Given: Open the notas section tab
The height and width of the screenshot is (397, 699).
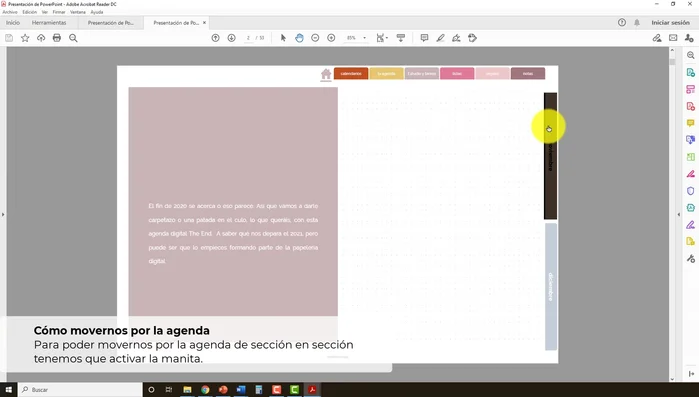Looking at the screenshot, I should coord(528,74).
